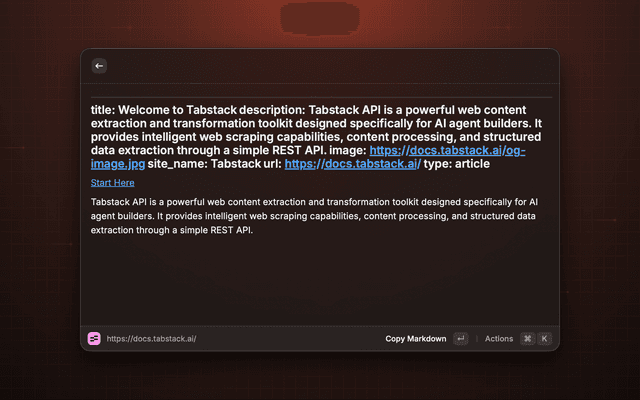Screen dimensions: 640x400
Task: Click the Command key symbol icon
Action: (527, 338)
